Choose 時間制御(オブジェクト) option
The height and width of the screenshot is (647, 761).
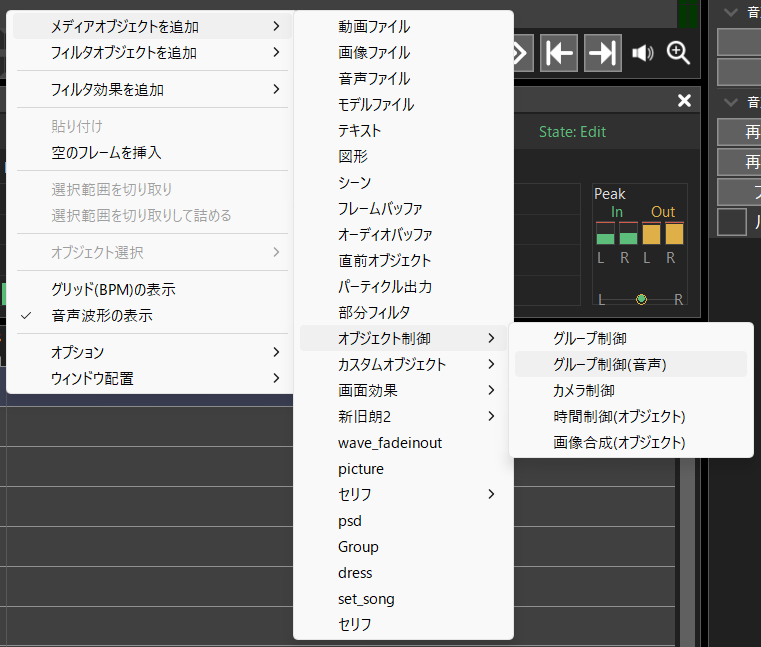click(x=631, y=416)
